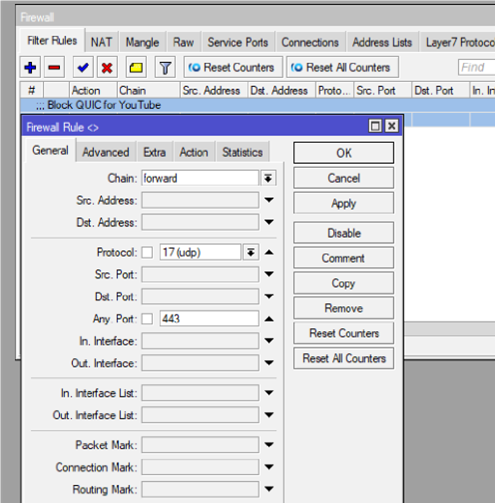The height and width of the screenshot is (503, 495).
Task: Add a new firewall rule with plus icon
Action: pos(30,68)
